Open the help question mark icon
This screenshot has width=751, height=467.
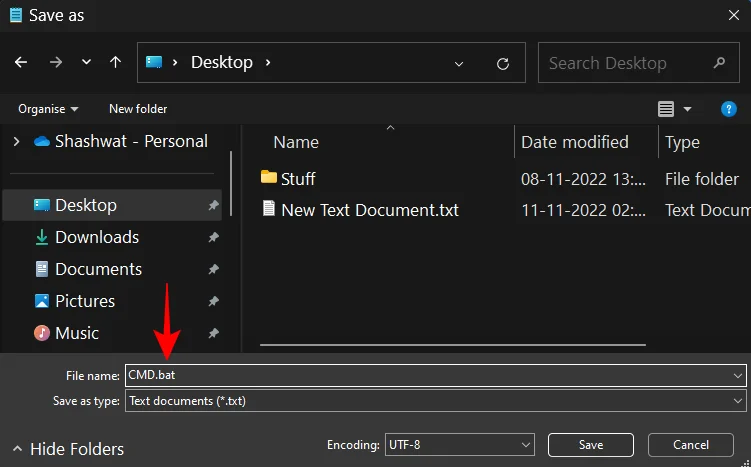[729, 109]
